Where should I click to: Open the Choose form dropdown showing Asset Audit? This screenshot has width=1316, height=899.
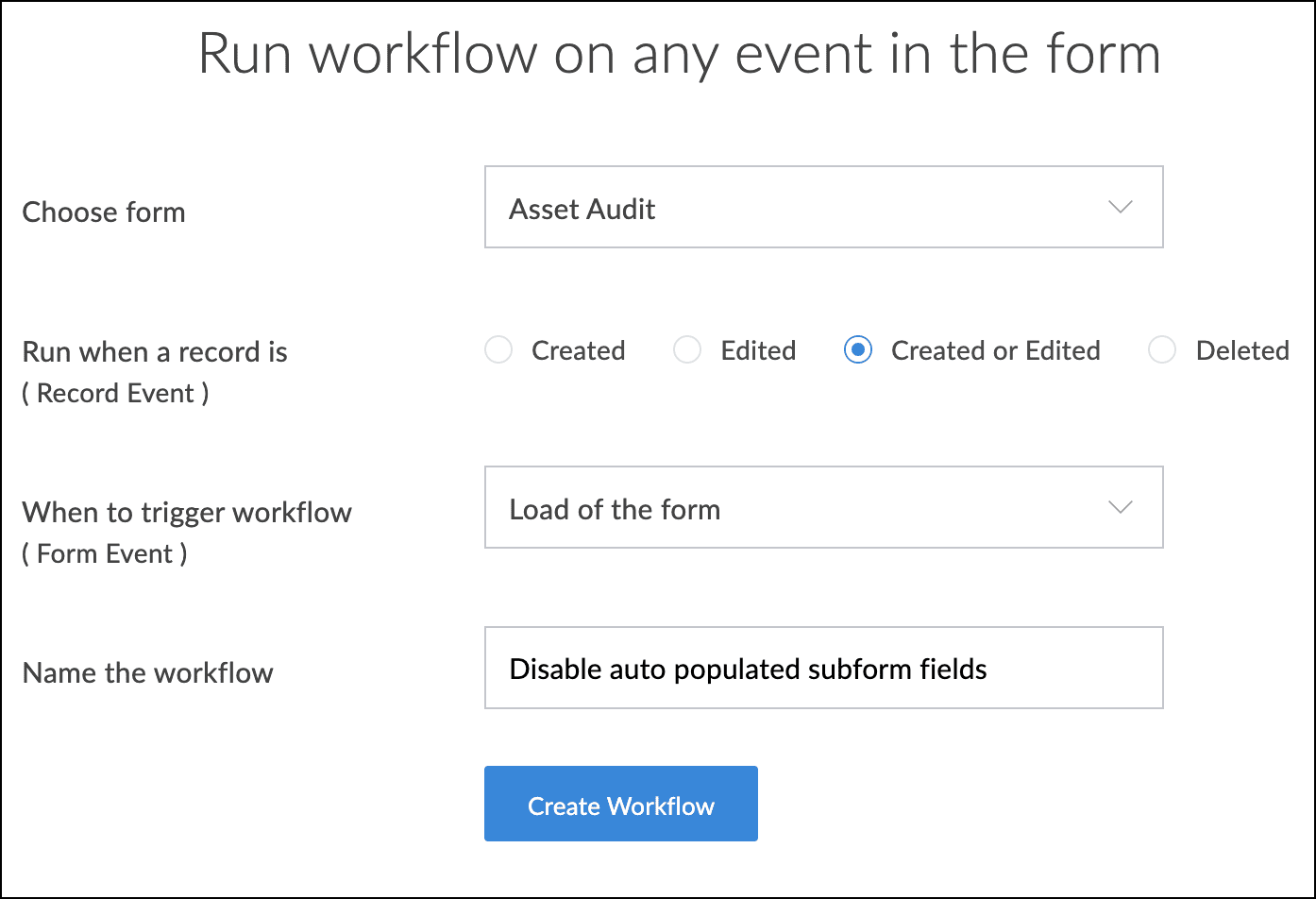tap(823, 208)
